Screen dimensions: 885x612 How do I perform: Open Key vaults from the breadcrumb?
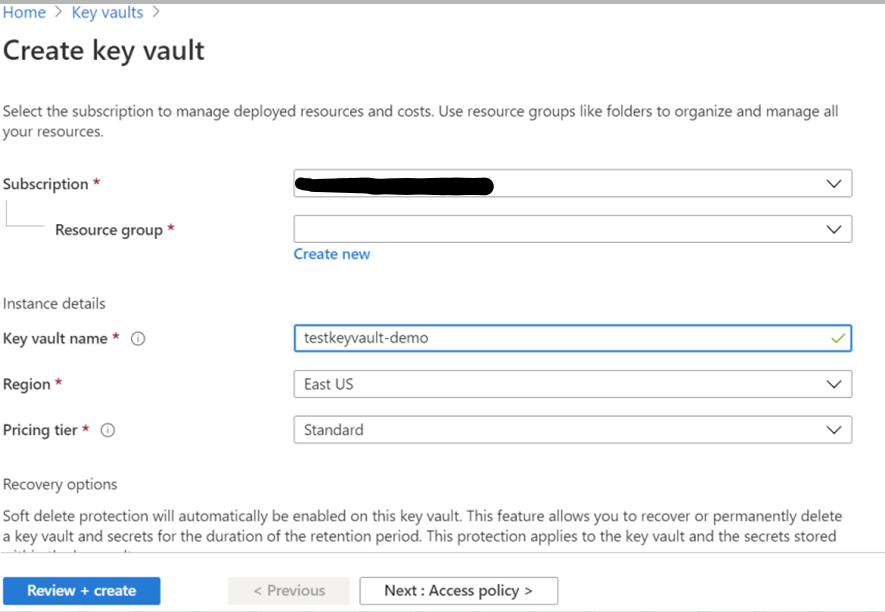[107, 12]
